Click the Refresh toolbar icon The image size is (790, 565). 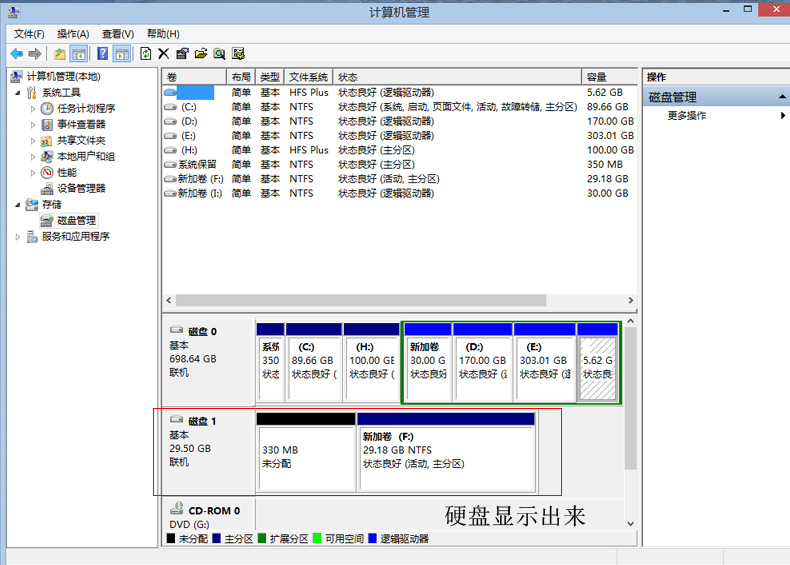146,53
